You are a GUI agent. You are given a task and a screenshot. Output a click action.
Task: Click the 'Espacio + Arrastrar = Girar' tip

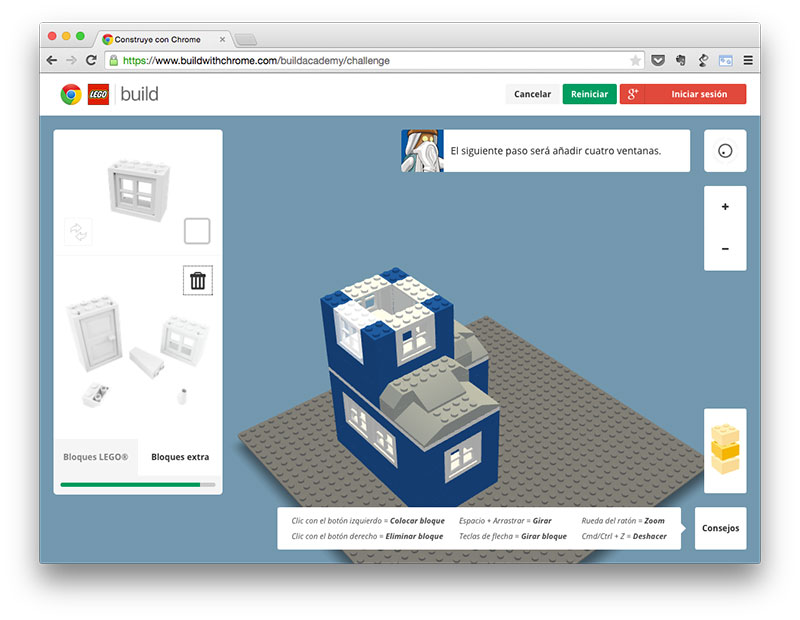click(x=505, y=521)
